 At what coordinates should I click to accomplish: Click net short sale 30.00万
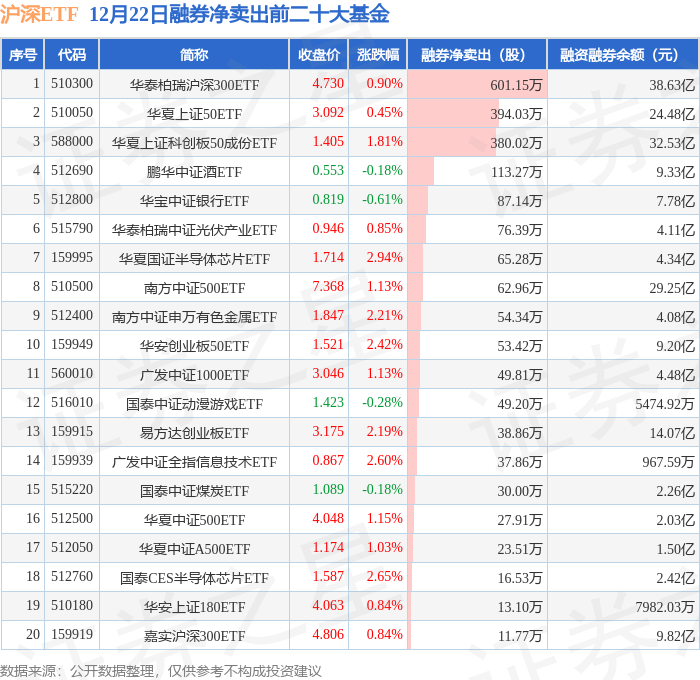[520, 491]
